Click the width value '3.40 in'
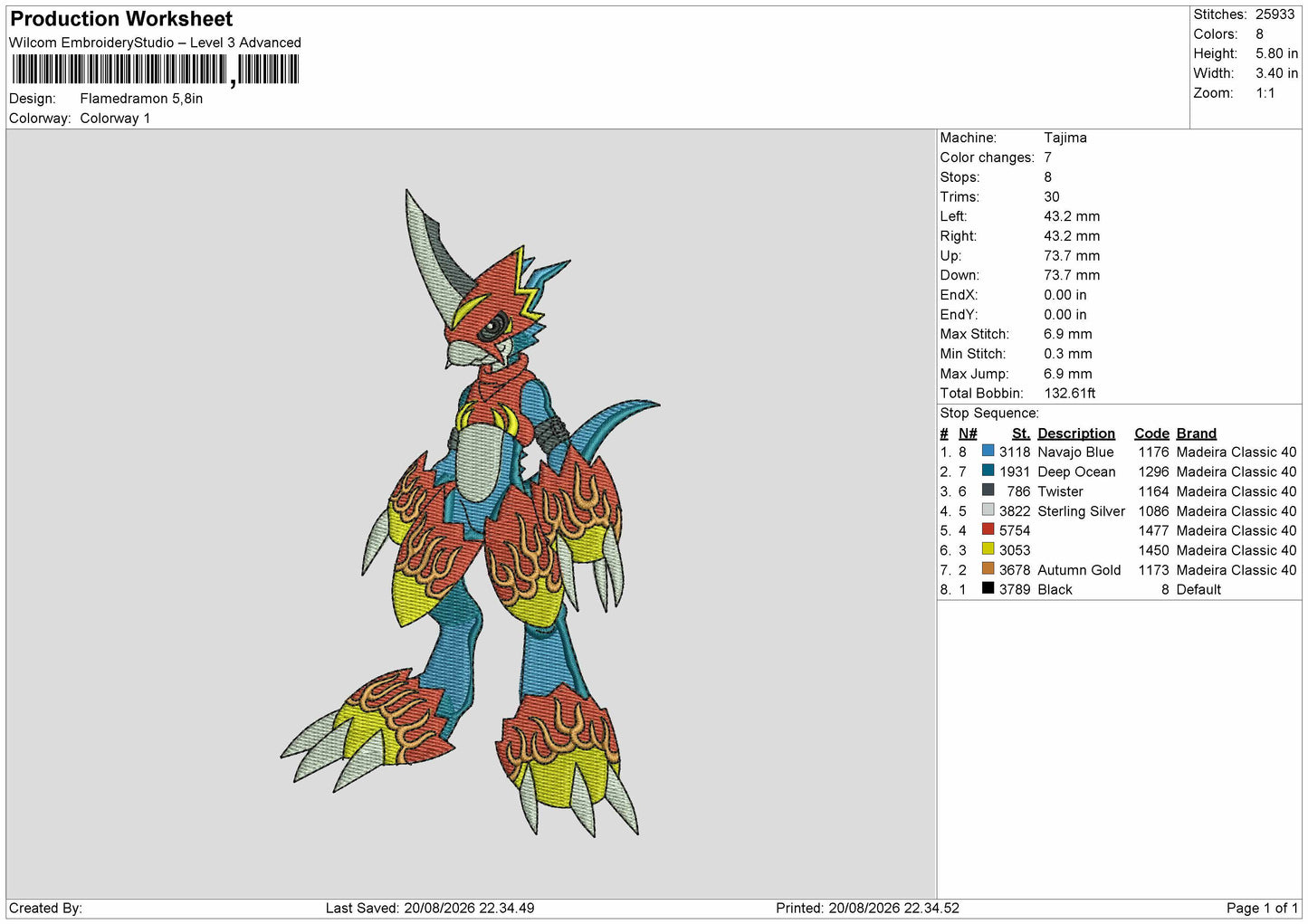Viewport: 1308px width, 924px height. click(x=1276, y=73)
